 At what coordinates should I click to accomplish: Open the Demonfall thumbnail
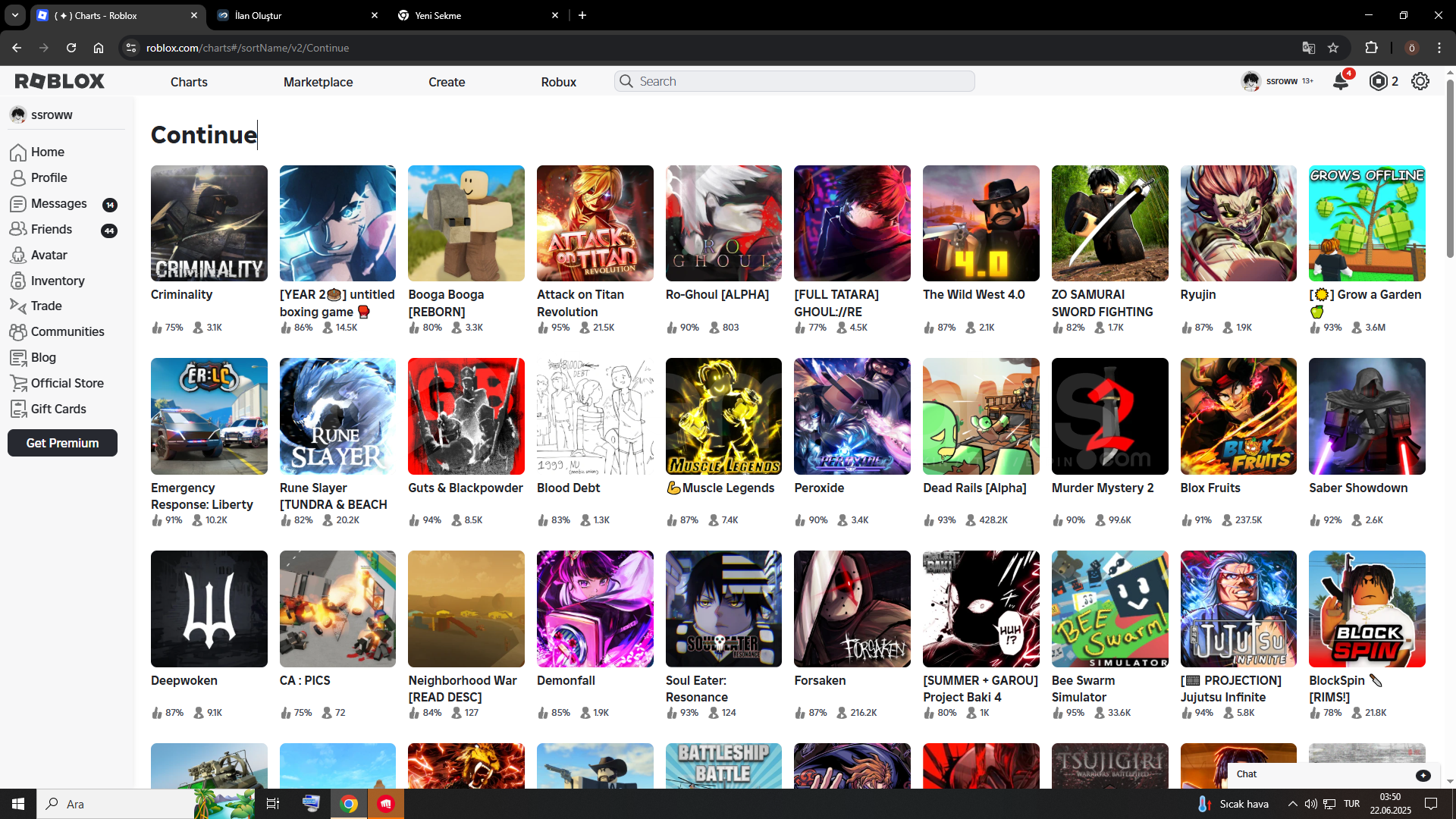pos(595,609)
